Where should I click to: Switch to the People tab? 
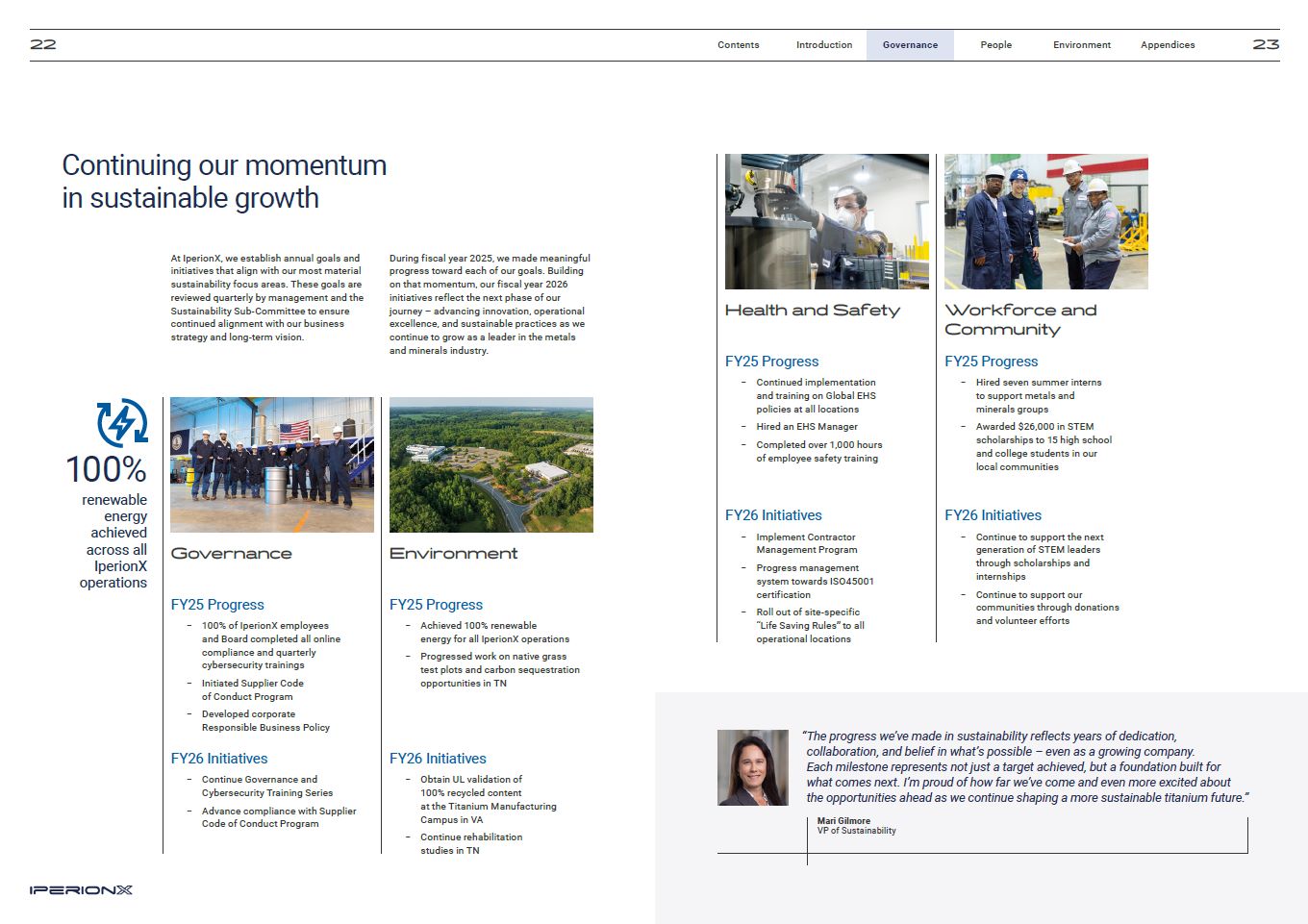996,45
